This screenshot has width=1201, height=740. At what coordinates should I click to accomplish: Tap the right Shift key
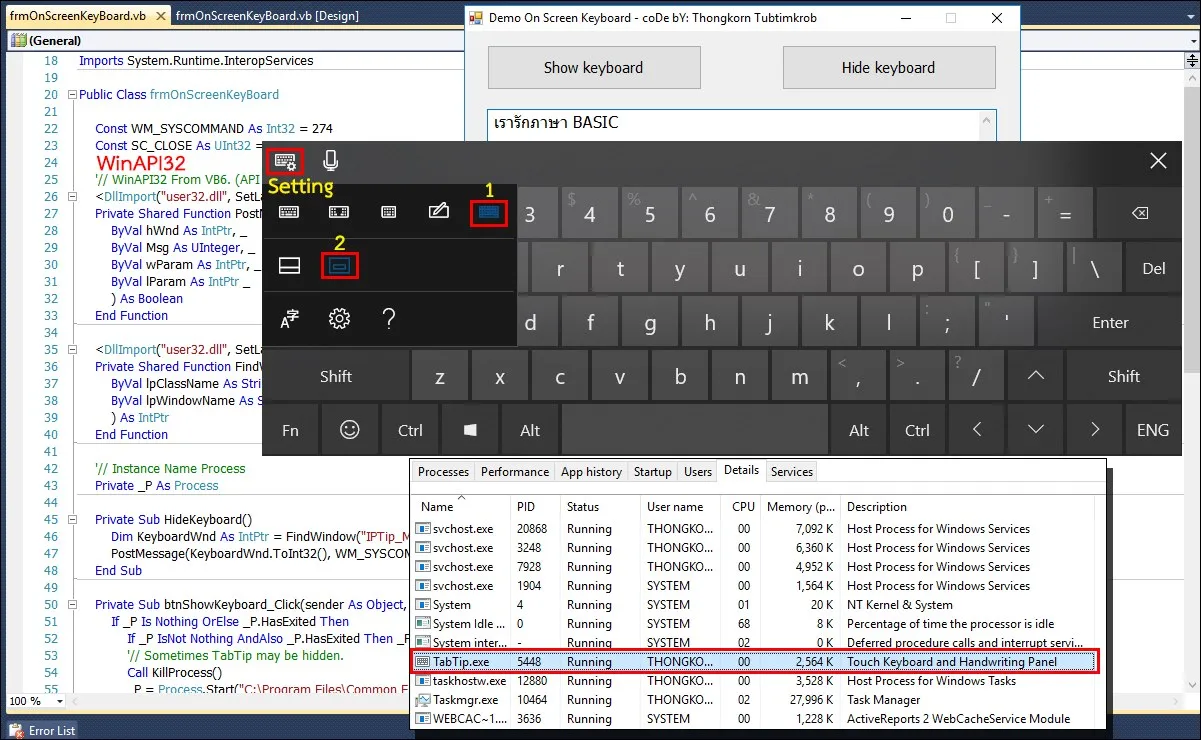click(x=1124, y=376)
